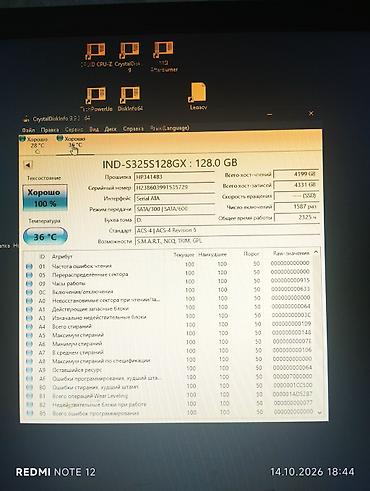Click the features field S.M.A.R.T., NCQ, TRIM, GPL

[227, 241]
